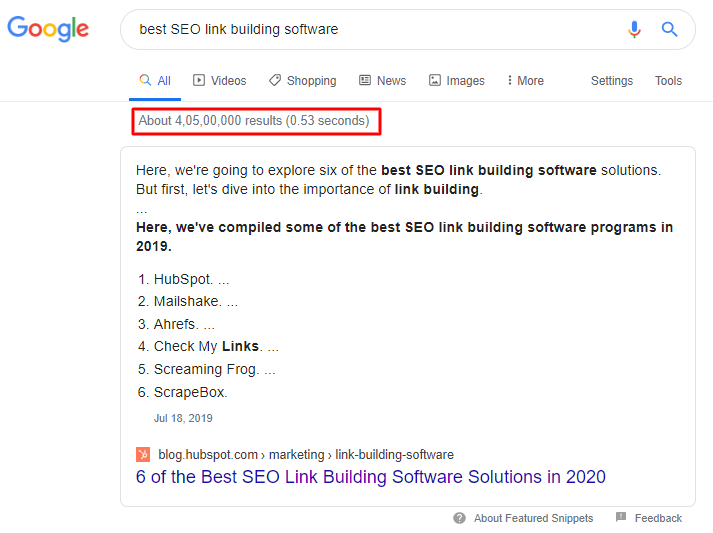
Task: Click the Google logo
Action: 48,29
